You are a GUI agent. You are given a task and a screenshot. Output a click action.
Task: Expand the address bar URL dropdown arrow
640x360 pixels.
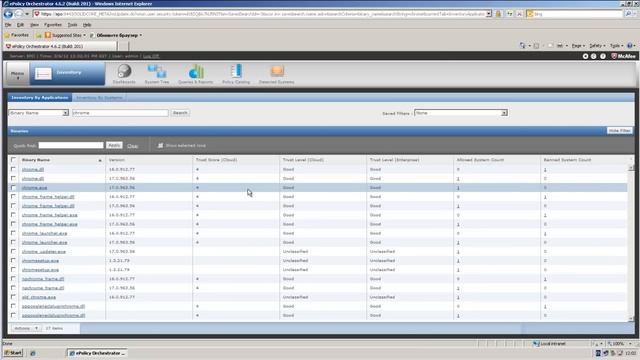pyautogui.click(x=489, y=14)
